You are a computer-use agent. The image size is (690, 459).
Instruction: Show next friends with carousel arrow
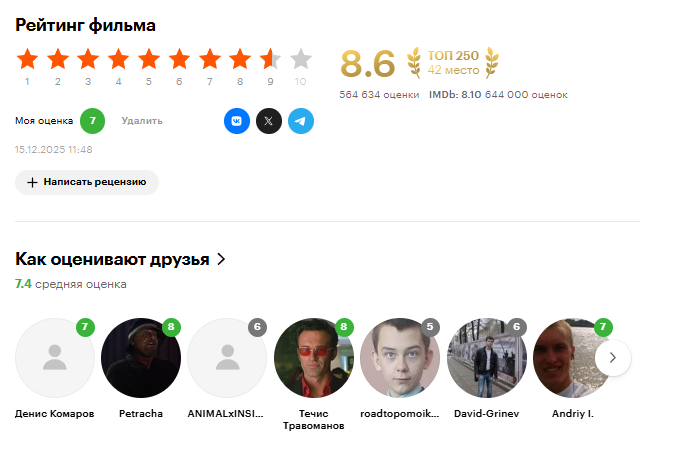click(x=613, y=358)
